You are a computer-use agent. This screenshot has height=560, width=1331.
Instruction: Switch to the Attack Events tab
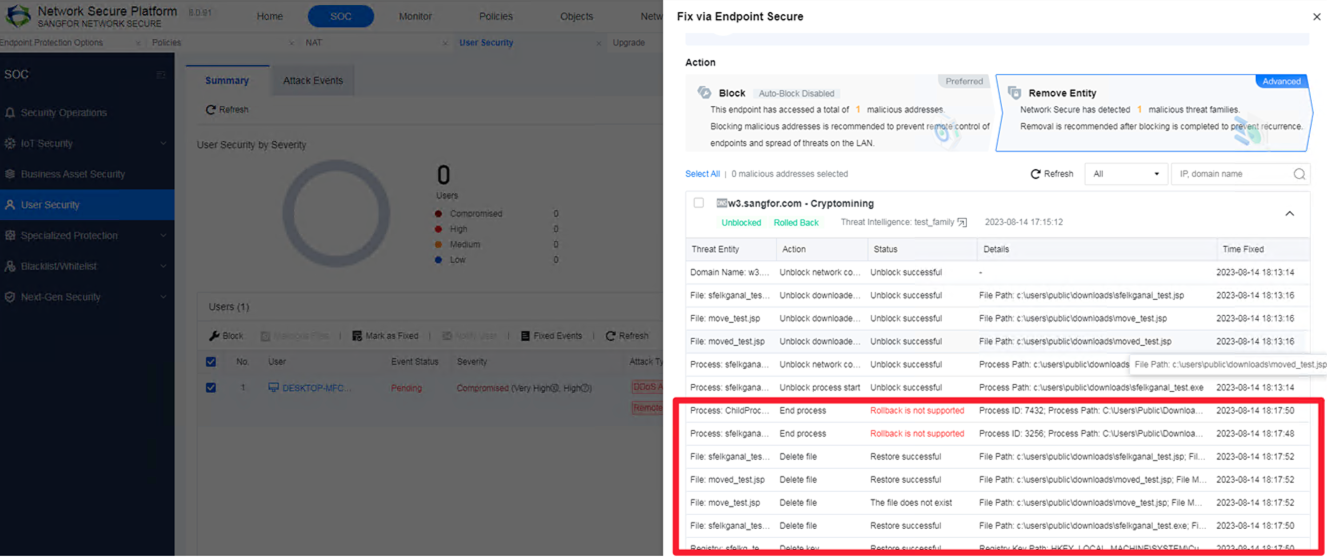pyautogui.click(x=312, y=81)
